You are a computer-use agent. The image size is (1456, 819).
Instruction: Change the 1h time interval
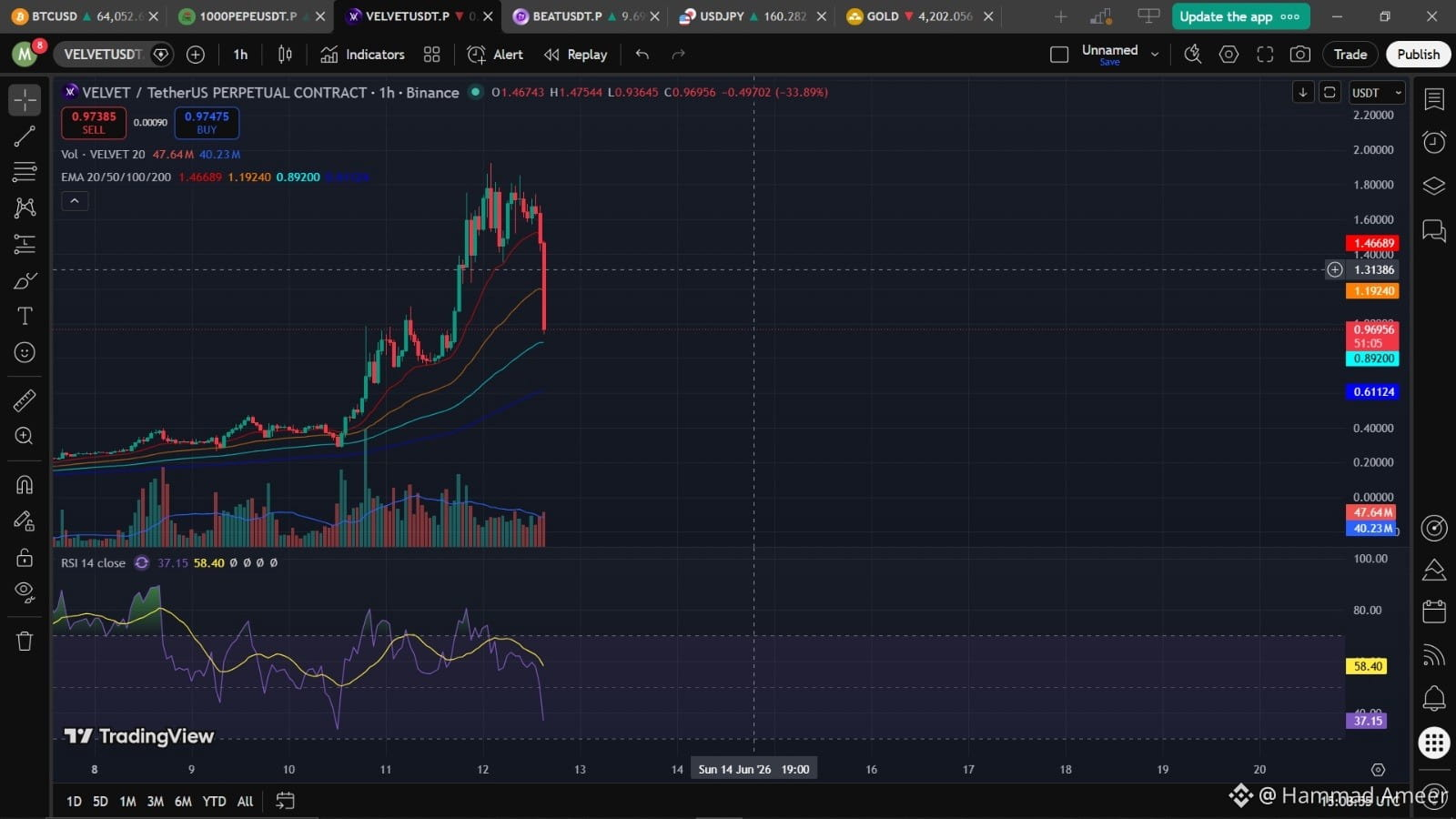click(x=240, y=55)
